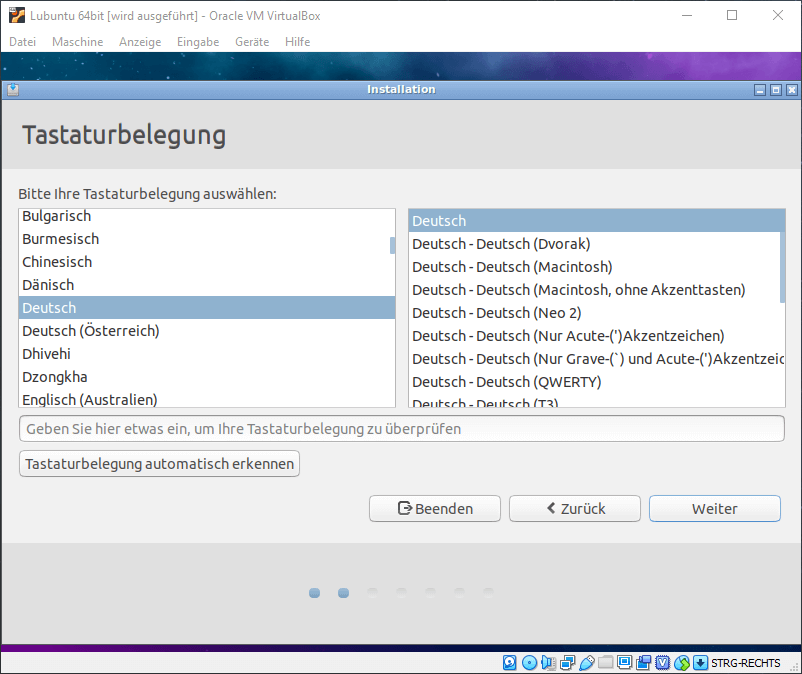The height and width of the screenshot is (674, 802).
Task: Select Englisch (Australien) layout
Action: 207,398
